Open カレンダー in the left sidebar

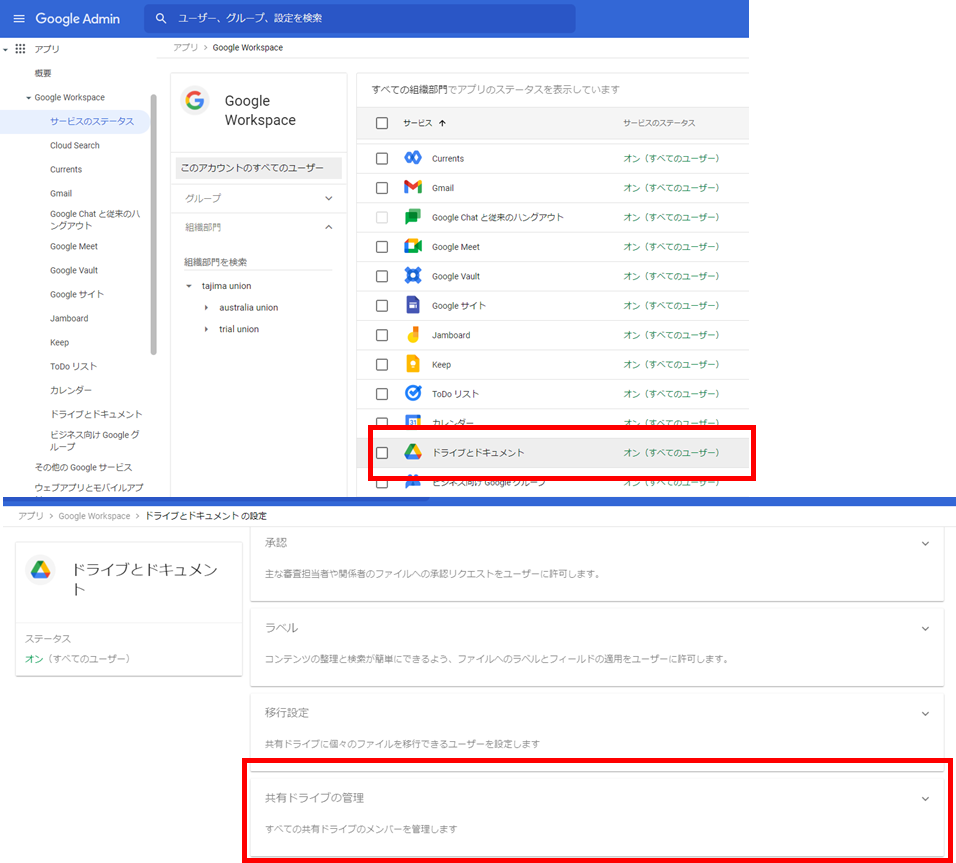[x=71, y=390]
